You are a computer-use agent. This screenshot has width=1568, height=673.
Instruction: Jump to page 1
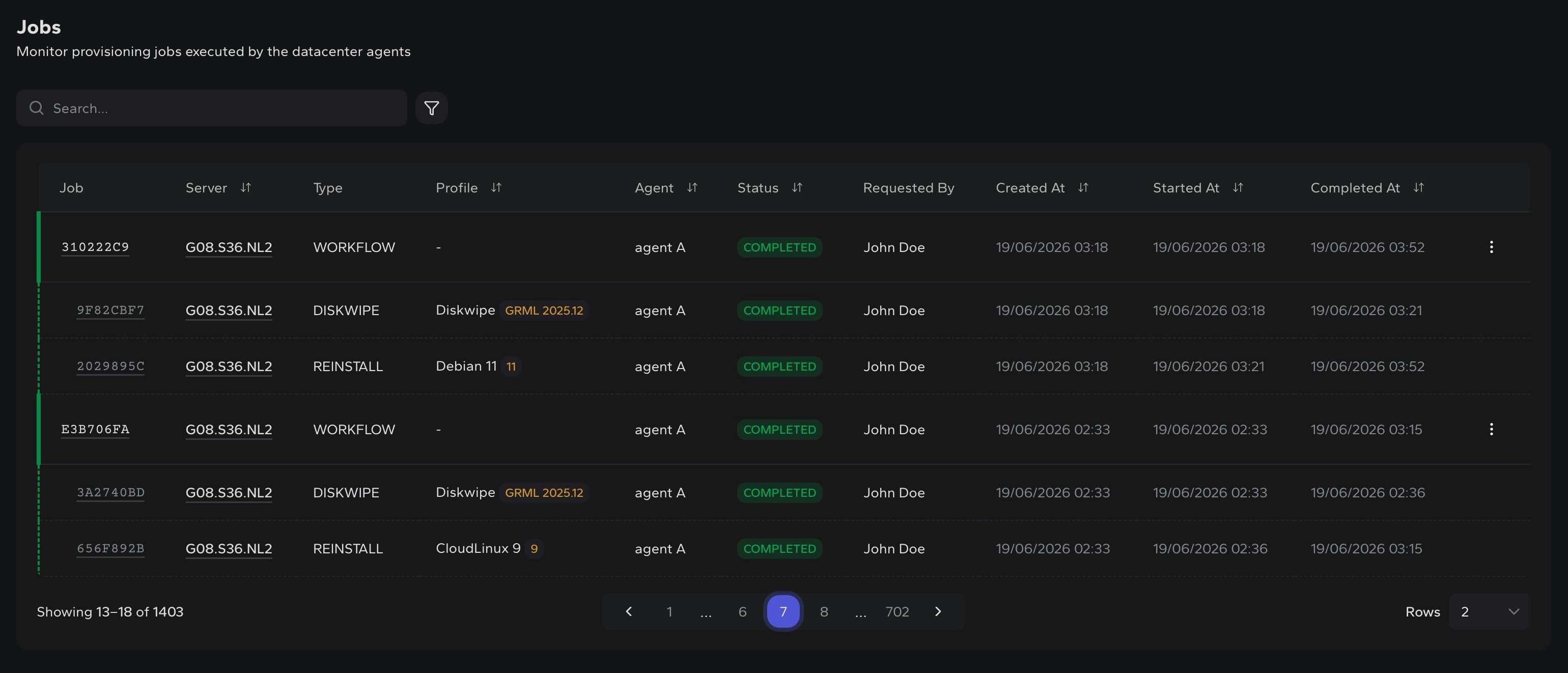pos(669,611)
